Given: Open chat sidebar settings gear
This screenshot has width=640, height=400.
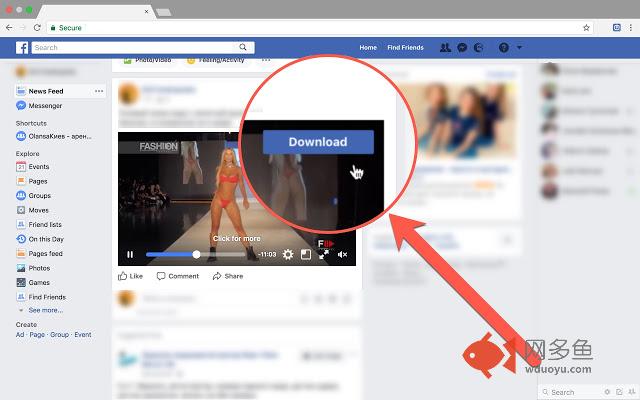Looking at the screenshot, I should (607, 392).
